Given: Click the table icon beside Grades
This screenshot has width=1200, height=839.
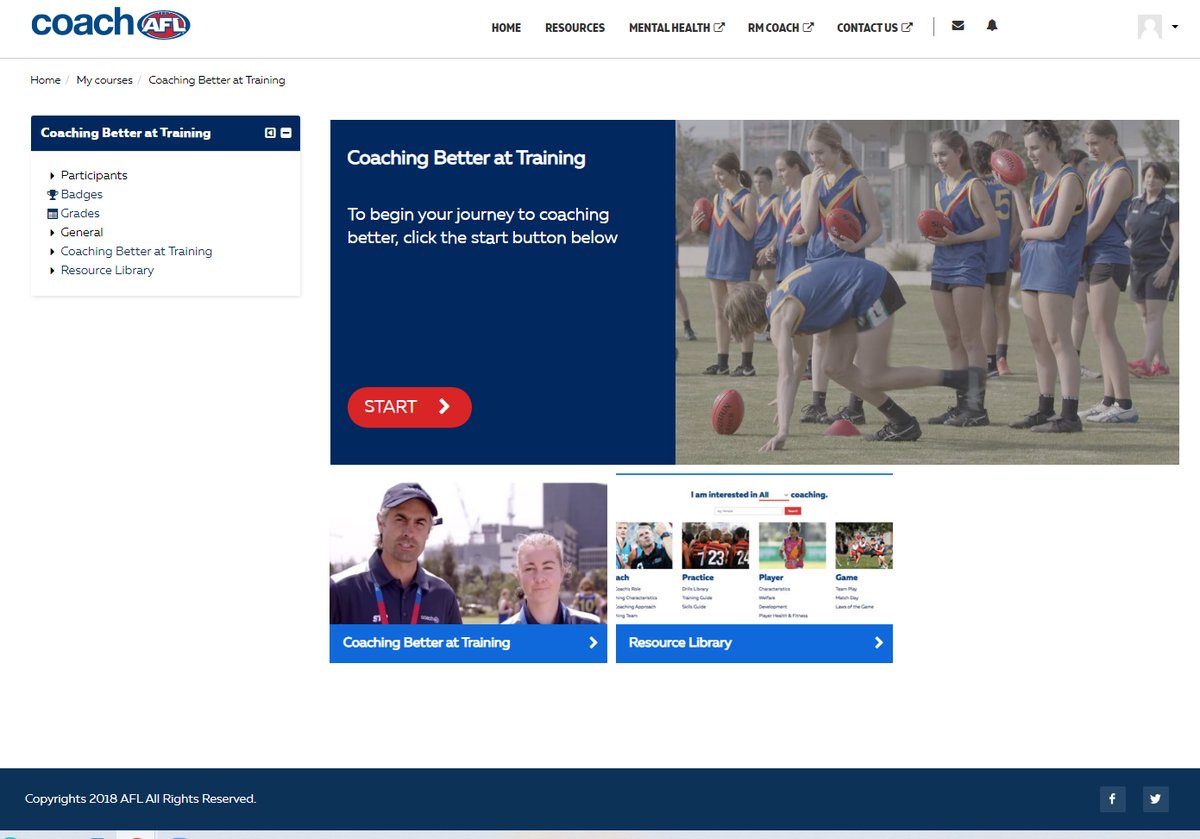Looking at the screenshot, I should [x=53, y=214].
